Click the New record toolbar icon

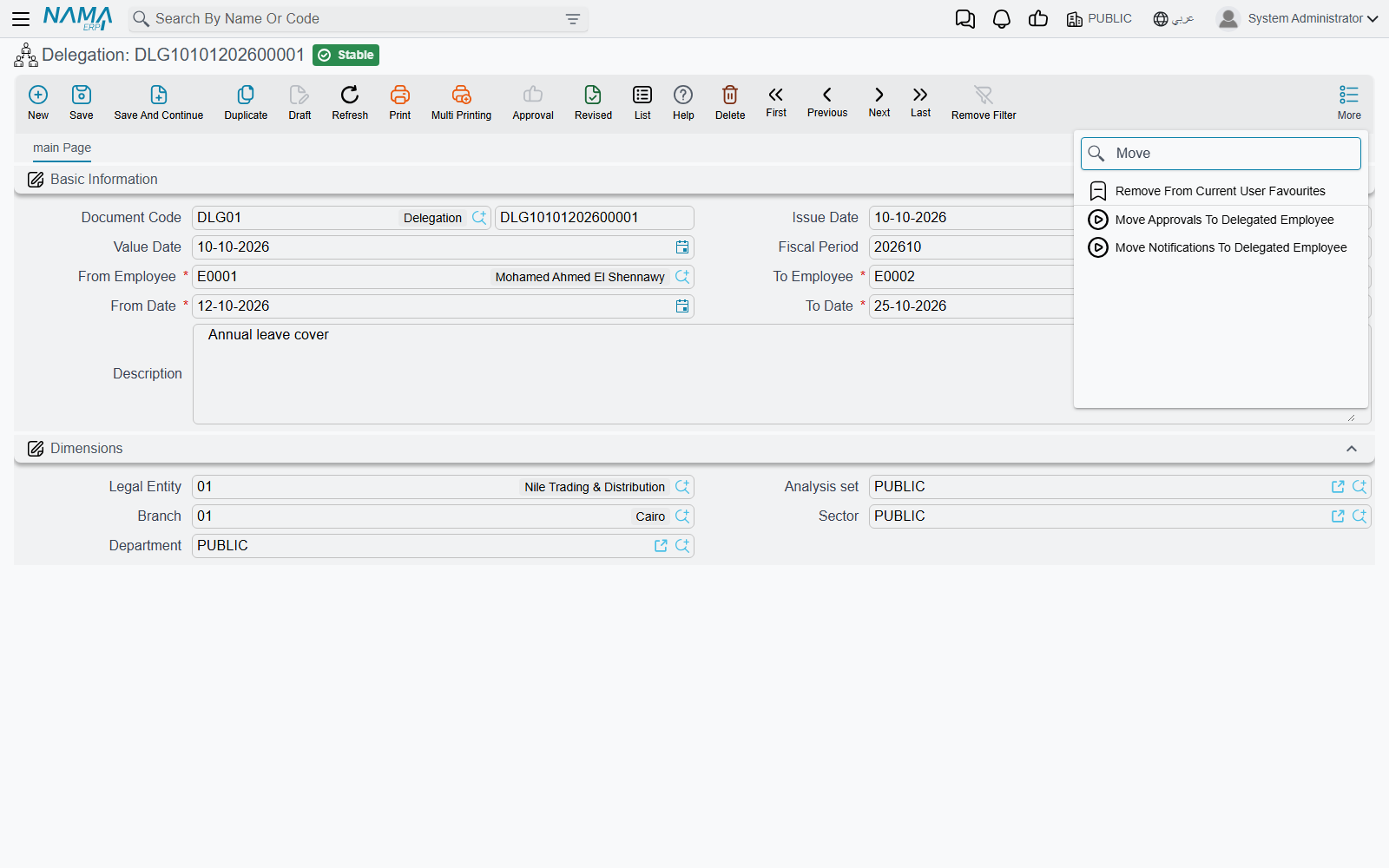pos(38,102)
